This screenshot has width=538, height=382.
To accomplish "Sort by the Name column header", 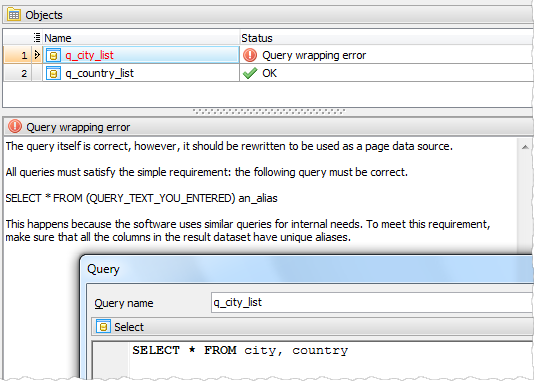I will (x=141, y=38).
